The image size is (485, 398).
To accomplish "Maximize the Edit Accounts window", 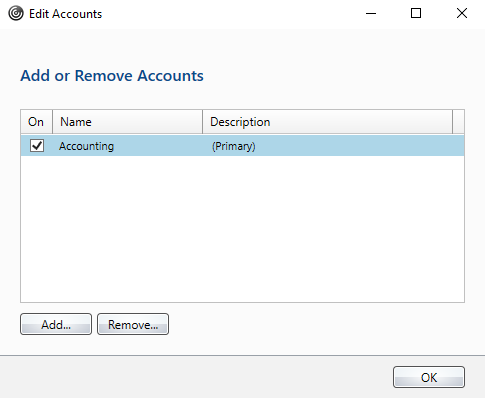I will click(x=416, y=14).
